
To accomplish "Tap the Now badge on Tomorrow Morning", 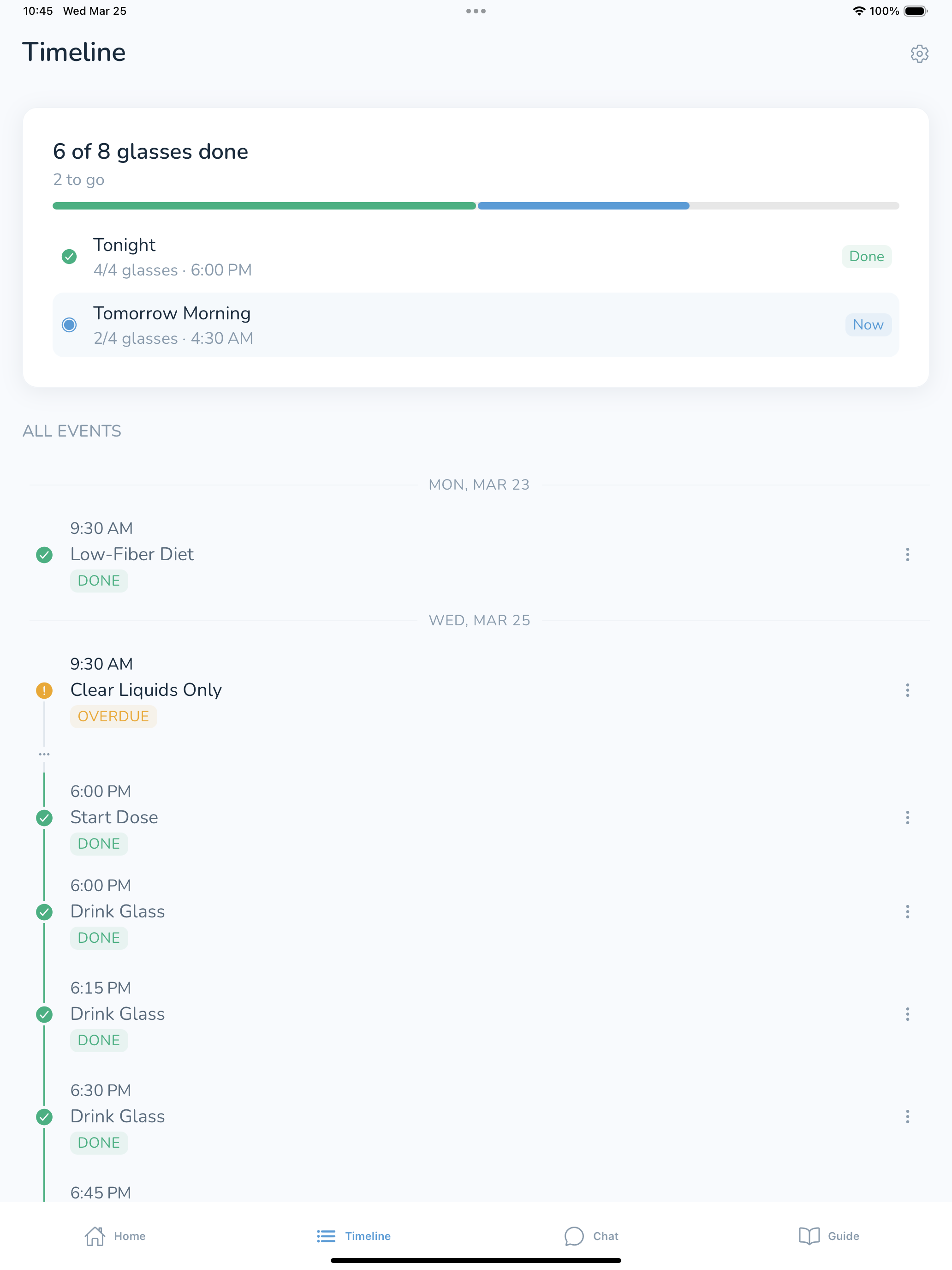I will coord(868,325).
